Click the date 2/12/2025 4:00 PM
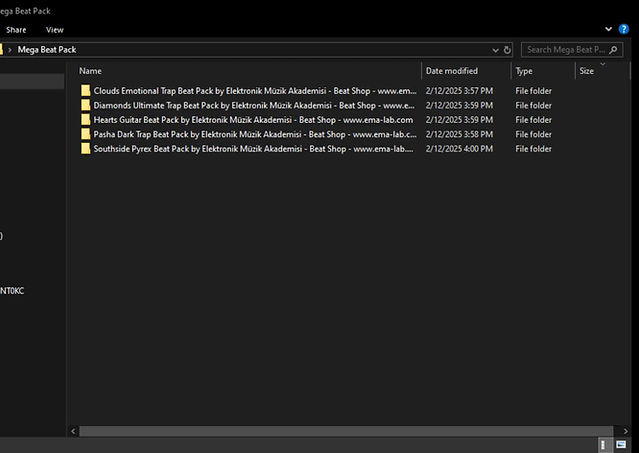 click(459, 149)
